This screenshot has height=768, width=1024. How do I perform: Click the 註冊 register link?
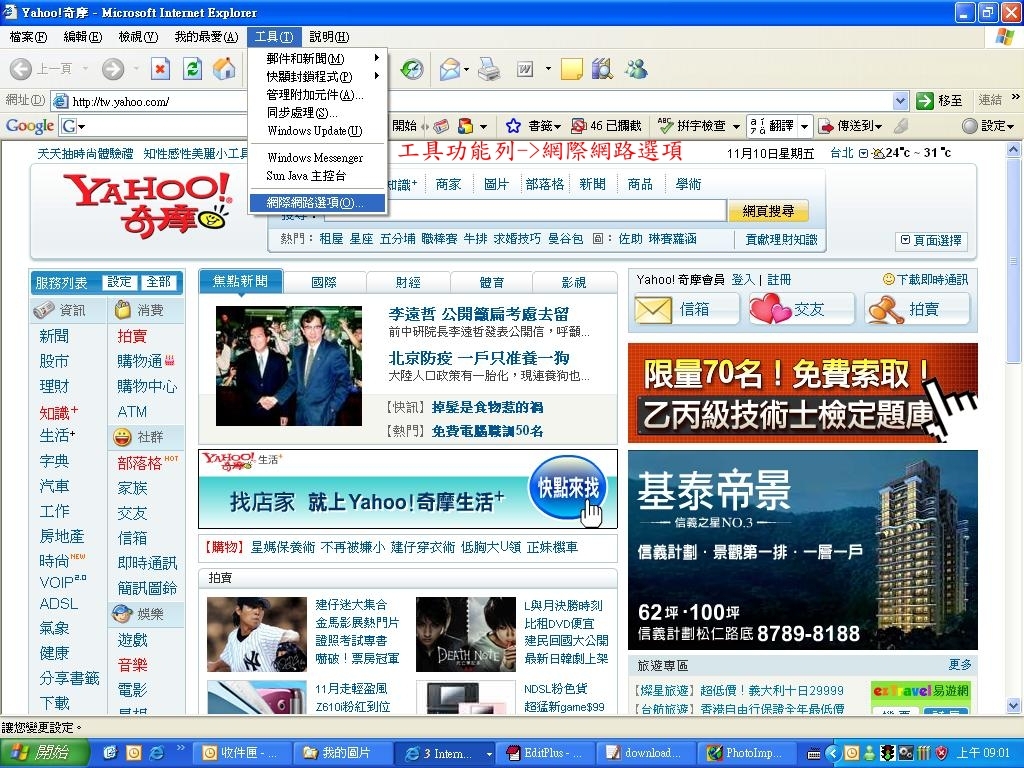click(x=778, y=280)
